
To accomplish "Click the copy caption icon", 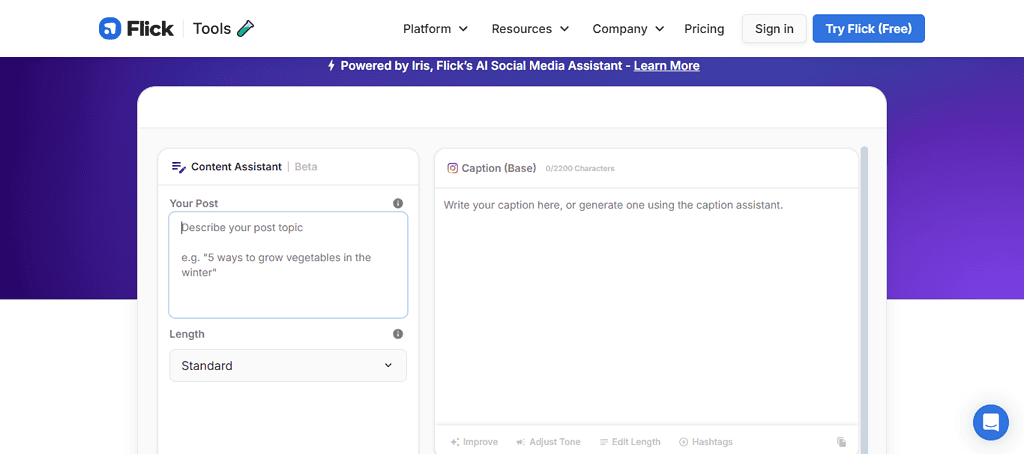I will (842, 442).
